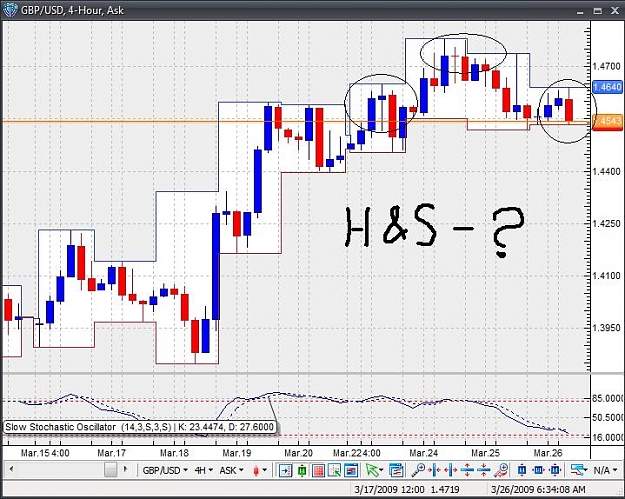Expand the indicator lines dropdown arrow

coord(586,471)
